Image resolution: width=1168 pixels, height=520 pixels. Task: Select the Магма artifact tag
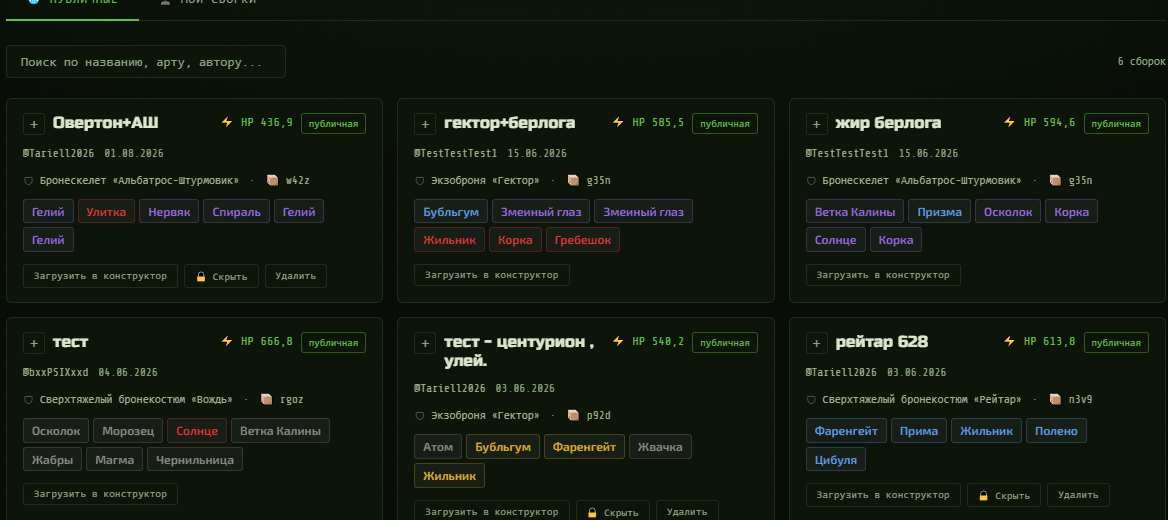(115, 460)
